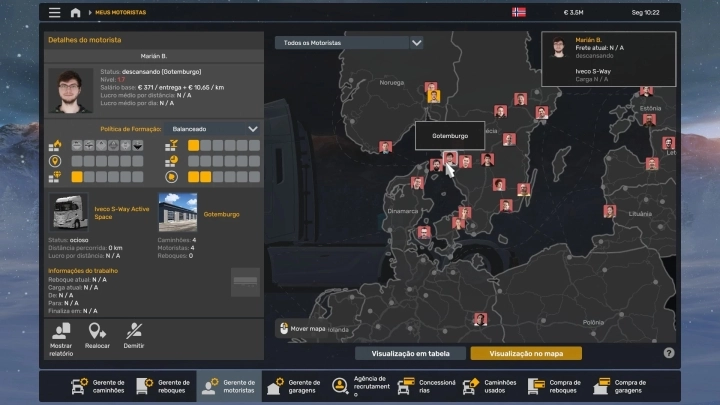Click Iveco S-Way Active Space truck thumbnail
Screen dimensions: 720x405
[68, 212]
